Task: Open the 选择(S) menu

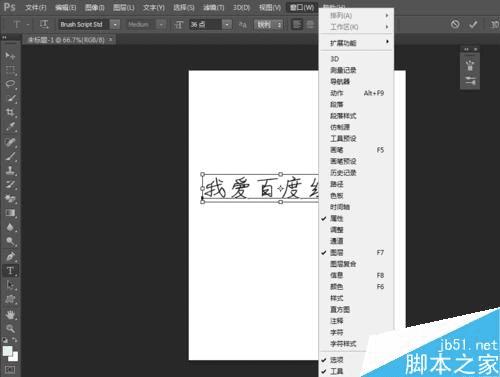Action: 184,7
